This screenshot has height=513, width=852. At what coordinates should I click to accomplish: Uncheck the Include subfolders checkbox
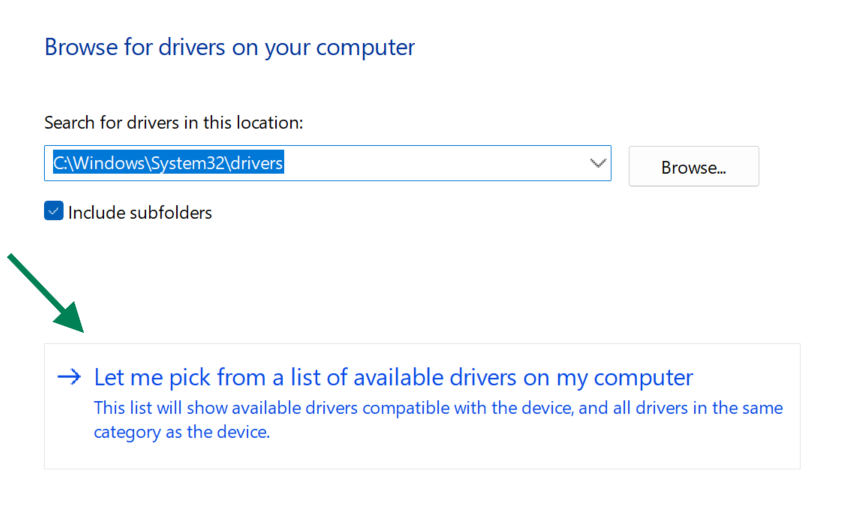coord(54,211)
